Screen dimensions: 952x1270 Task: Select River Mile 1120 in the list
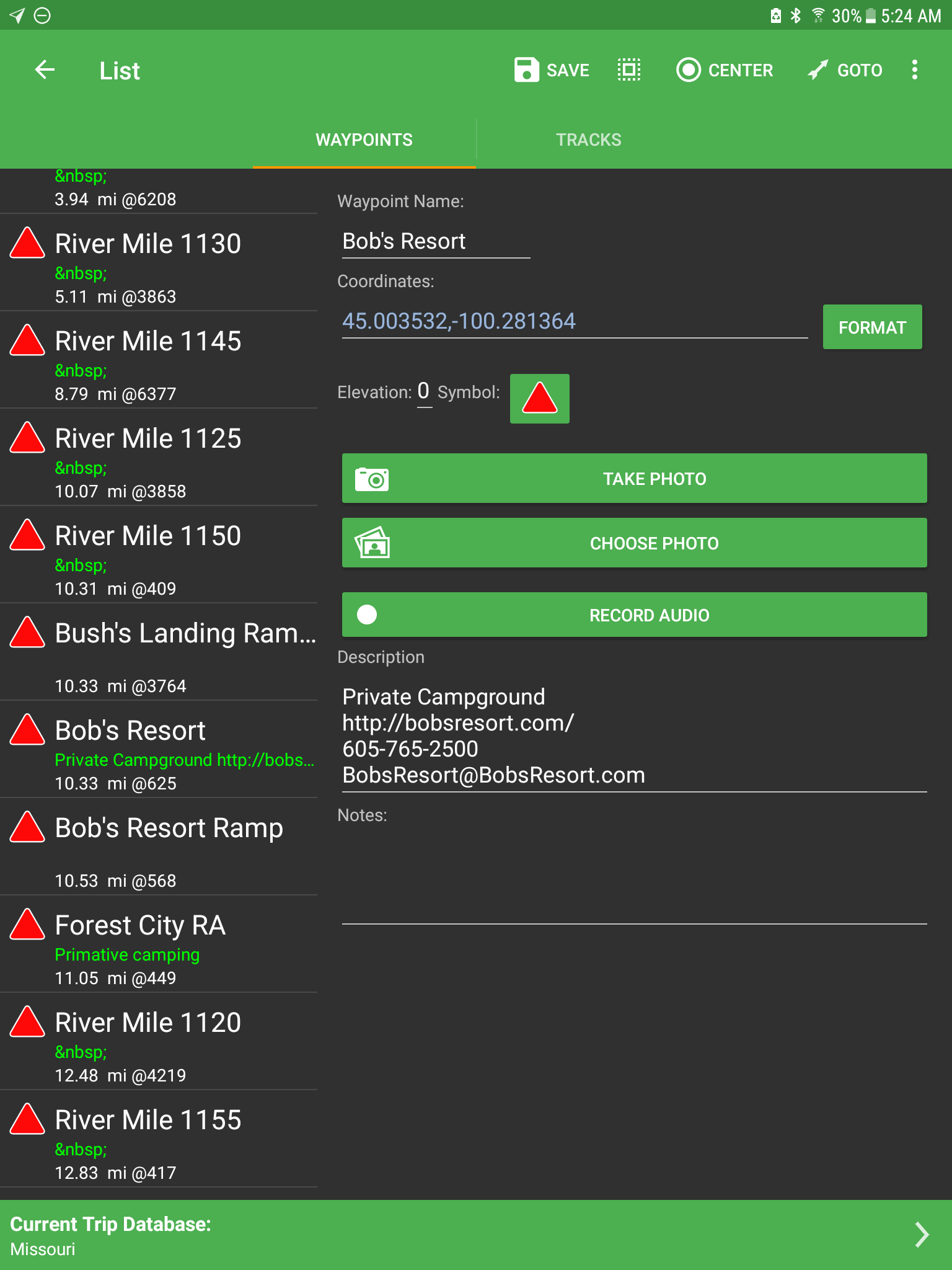coord(159,1041)
